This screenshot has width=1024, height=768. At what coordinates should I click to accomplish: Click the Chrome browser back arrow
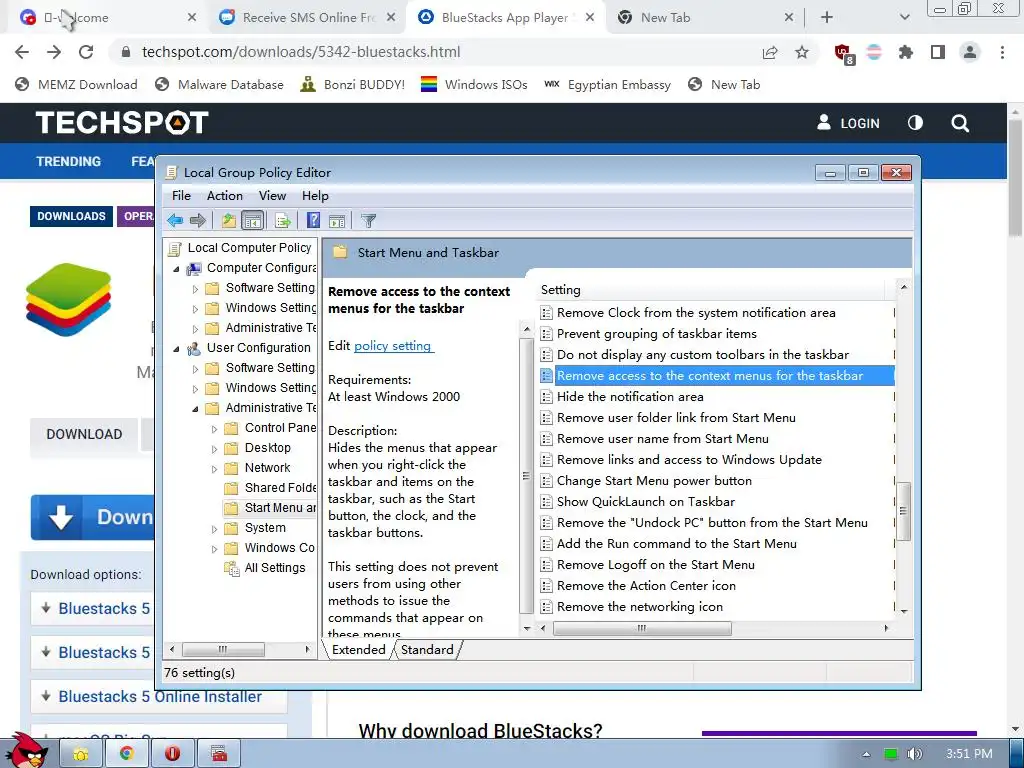click(x=22, y=52)
